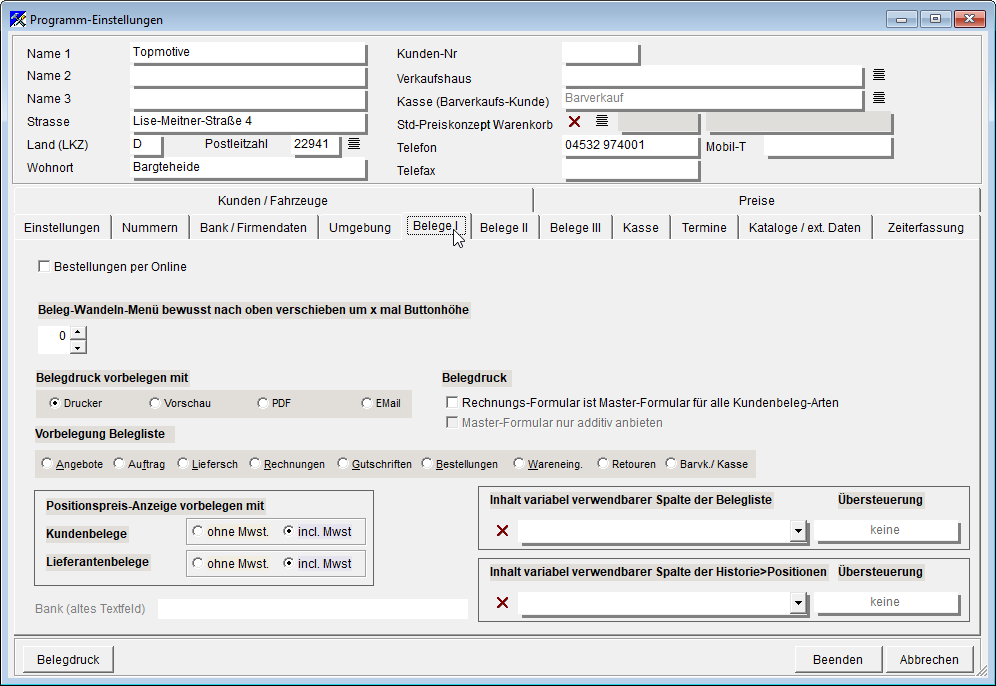Click Postleitzahl field with 22941
Image resolution: width=996 pixels, height=686 pixels.
[x=316, y=145]
